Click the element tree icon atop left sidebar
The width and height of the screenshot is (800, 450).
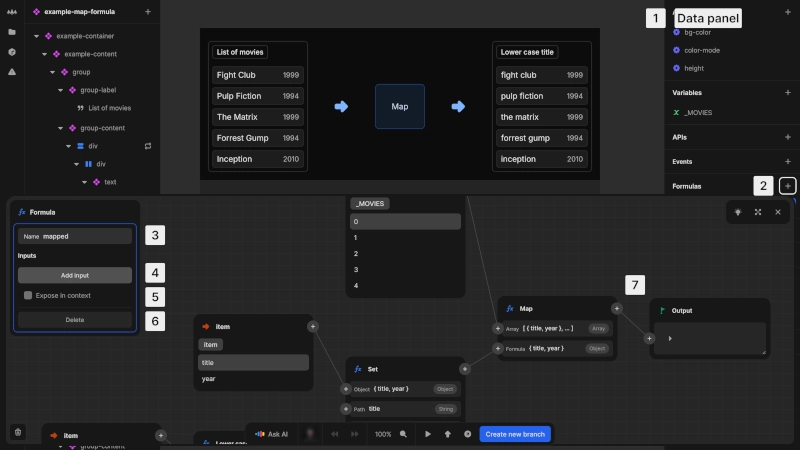12,12
